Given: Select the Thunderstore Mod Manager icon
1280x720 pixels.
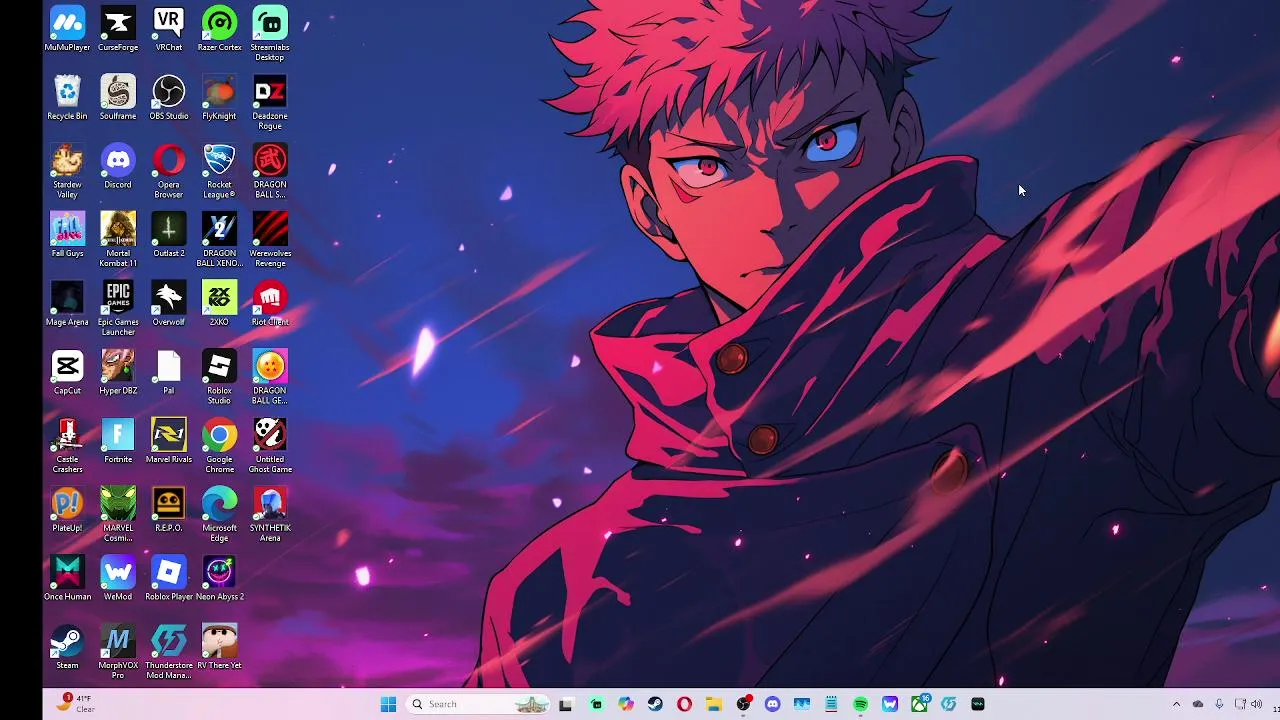Looking at the screenshot, I should coord(169,653).
